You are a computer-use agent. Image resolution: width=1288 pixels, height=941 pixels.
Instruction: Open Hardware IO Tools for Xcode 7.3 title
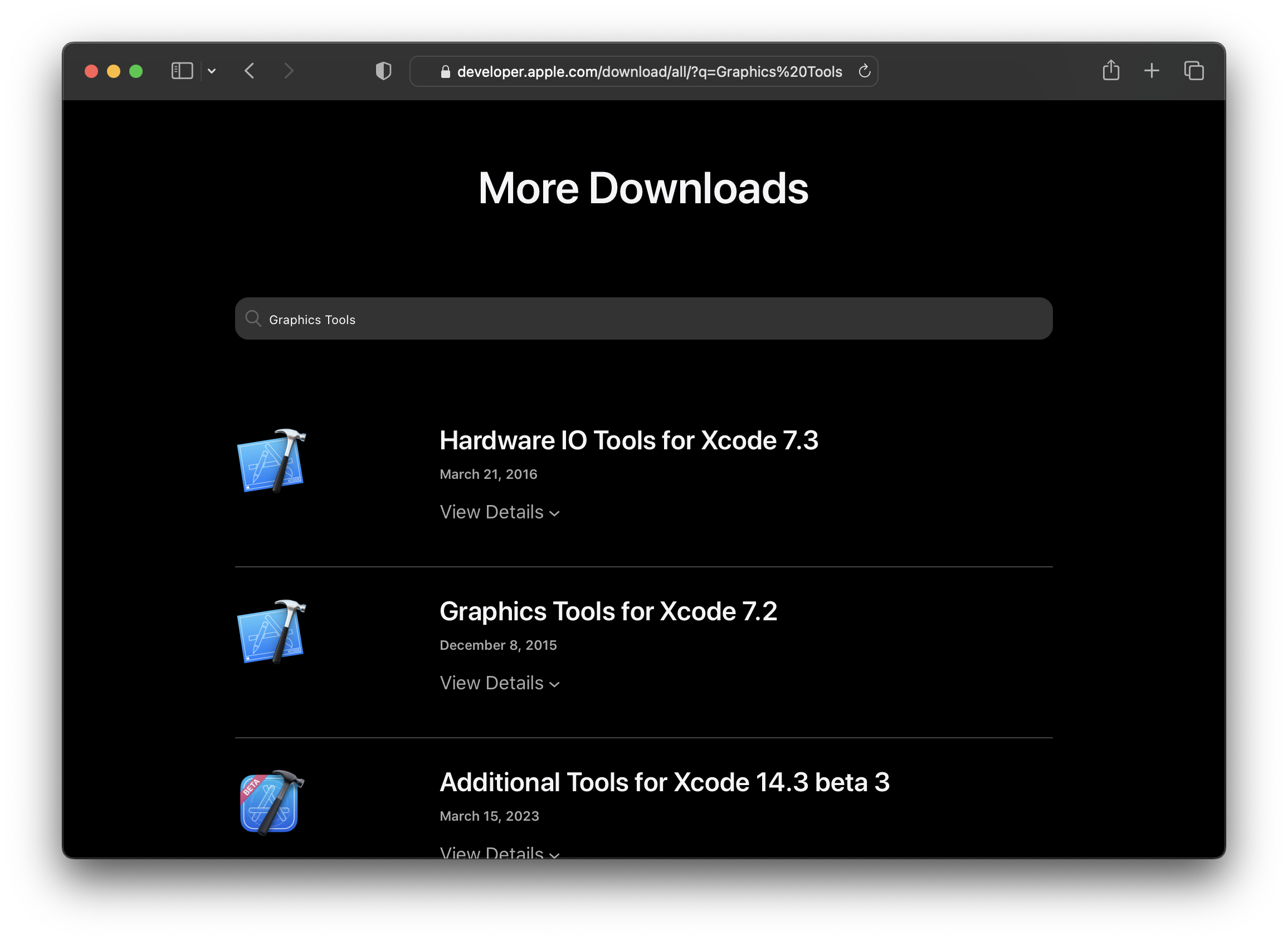pos(628,440)
